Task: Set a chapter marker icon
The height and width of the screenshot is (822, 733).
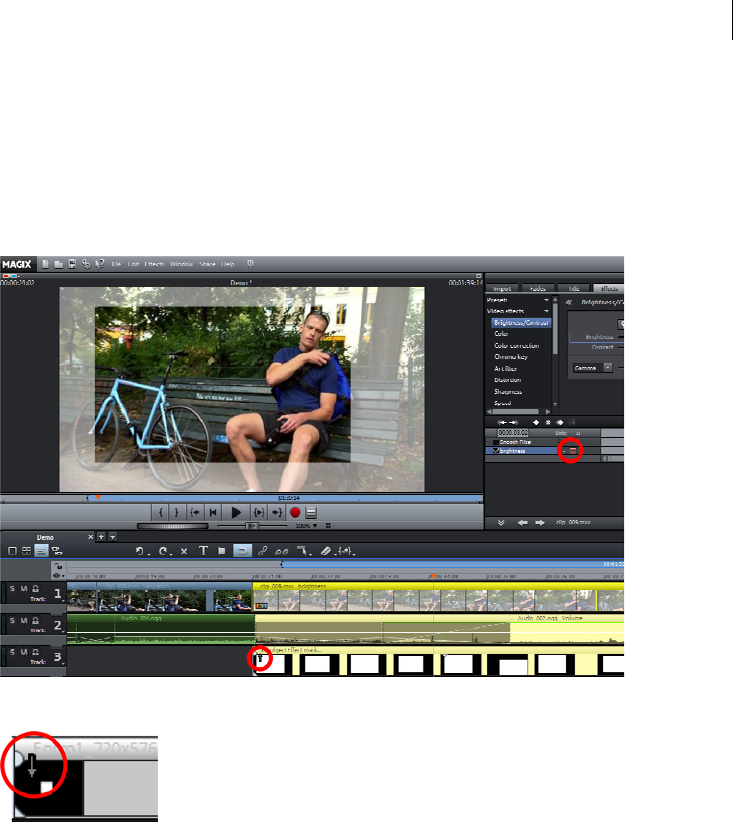Action: [x=222, y=551]
